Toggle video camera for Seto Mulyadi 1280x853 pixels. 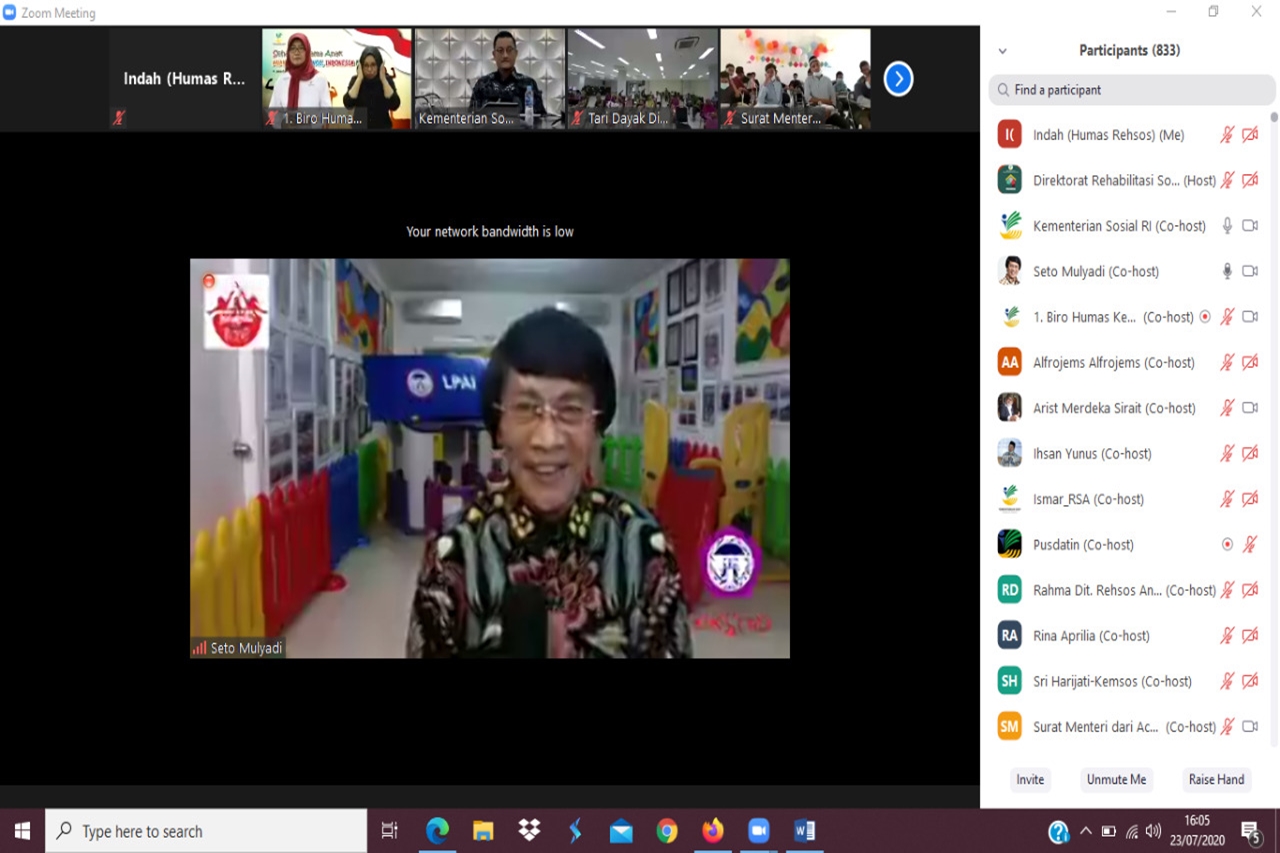click(x=1250, y=271)
